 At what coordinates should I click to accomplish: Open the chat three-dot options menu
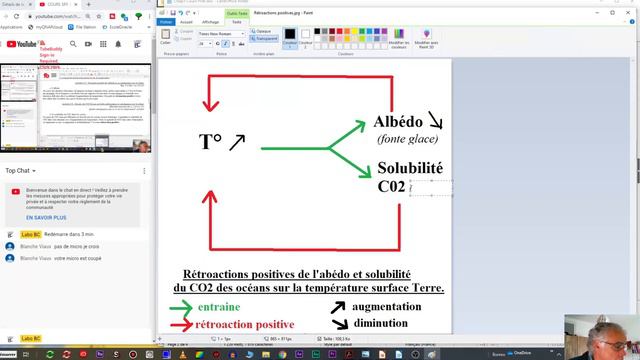pos(144,171)
